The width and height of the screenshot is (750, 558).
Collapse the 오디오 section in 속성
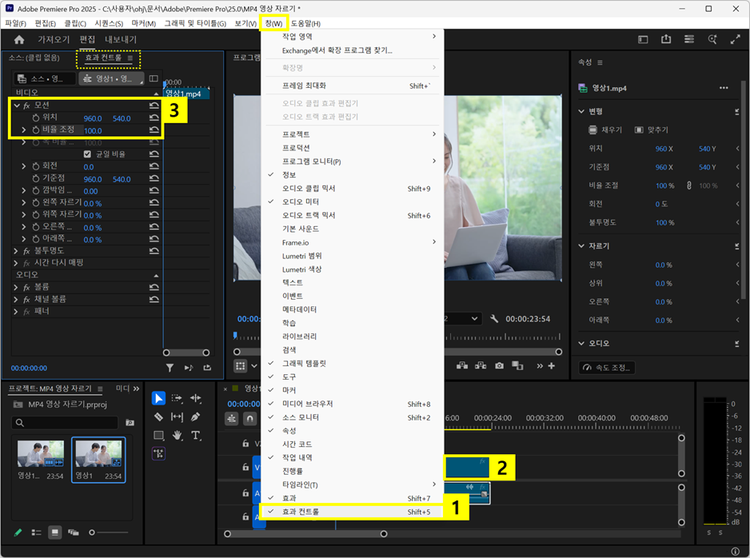tap(582, 343)
